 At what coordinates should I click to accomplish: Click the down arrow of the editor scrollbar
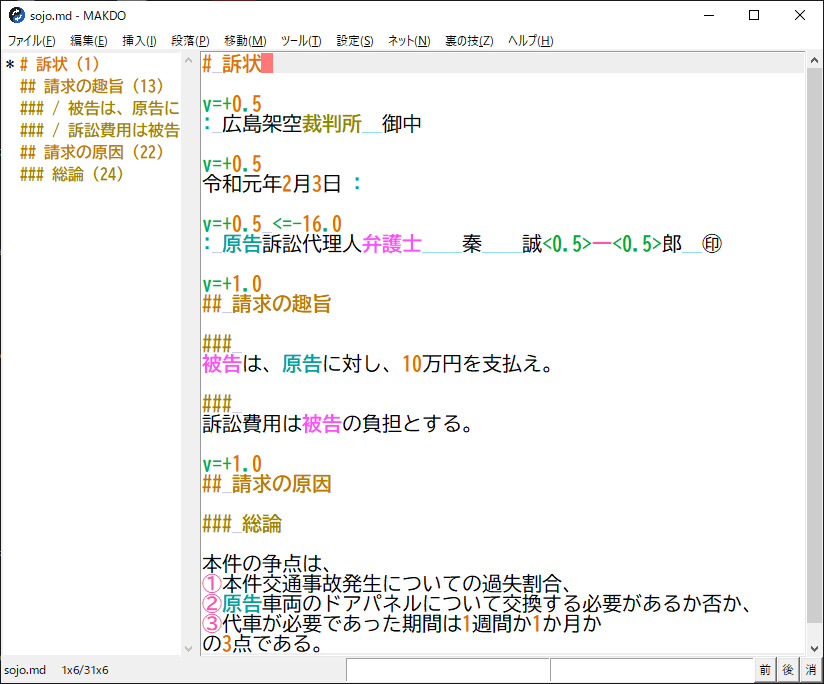click(x=815, y=649)
